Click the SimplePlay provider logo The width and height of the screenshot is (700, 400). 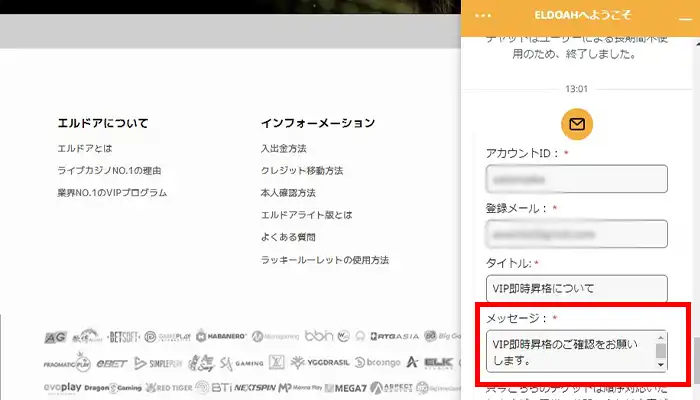pyautogui.click(x=158, y=363)
